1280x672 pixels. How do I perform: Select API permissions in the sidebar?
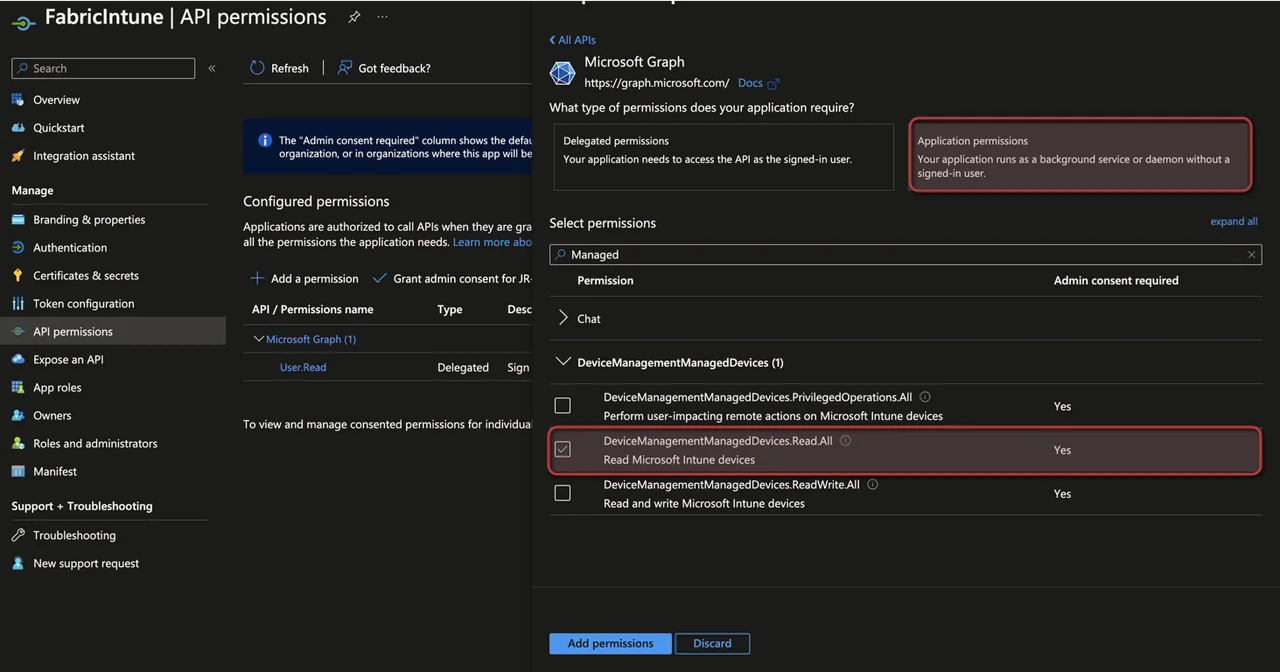coord(112,332)
